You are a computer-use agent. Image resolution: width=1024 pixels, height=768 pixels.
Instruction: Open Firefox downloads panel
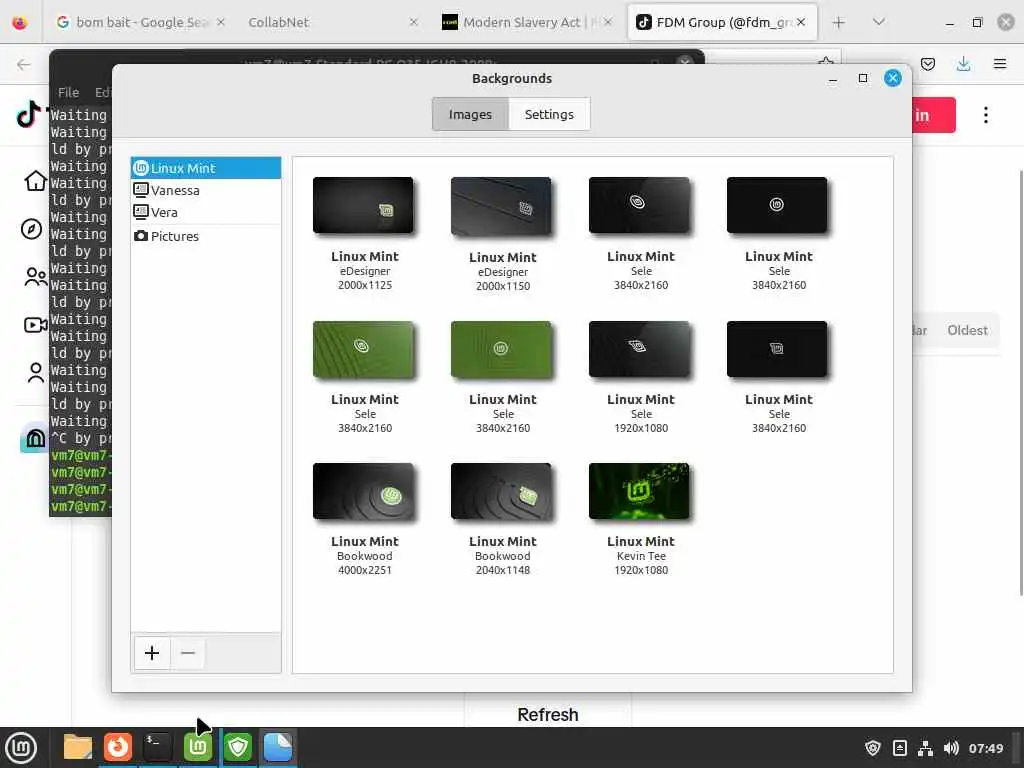coord(963,64)
